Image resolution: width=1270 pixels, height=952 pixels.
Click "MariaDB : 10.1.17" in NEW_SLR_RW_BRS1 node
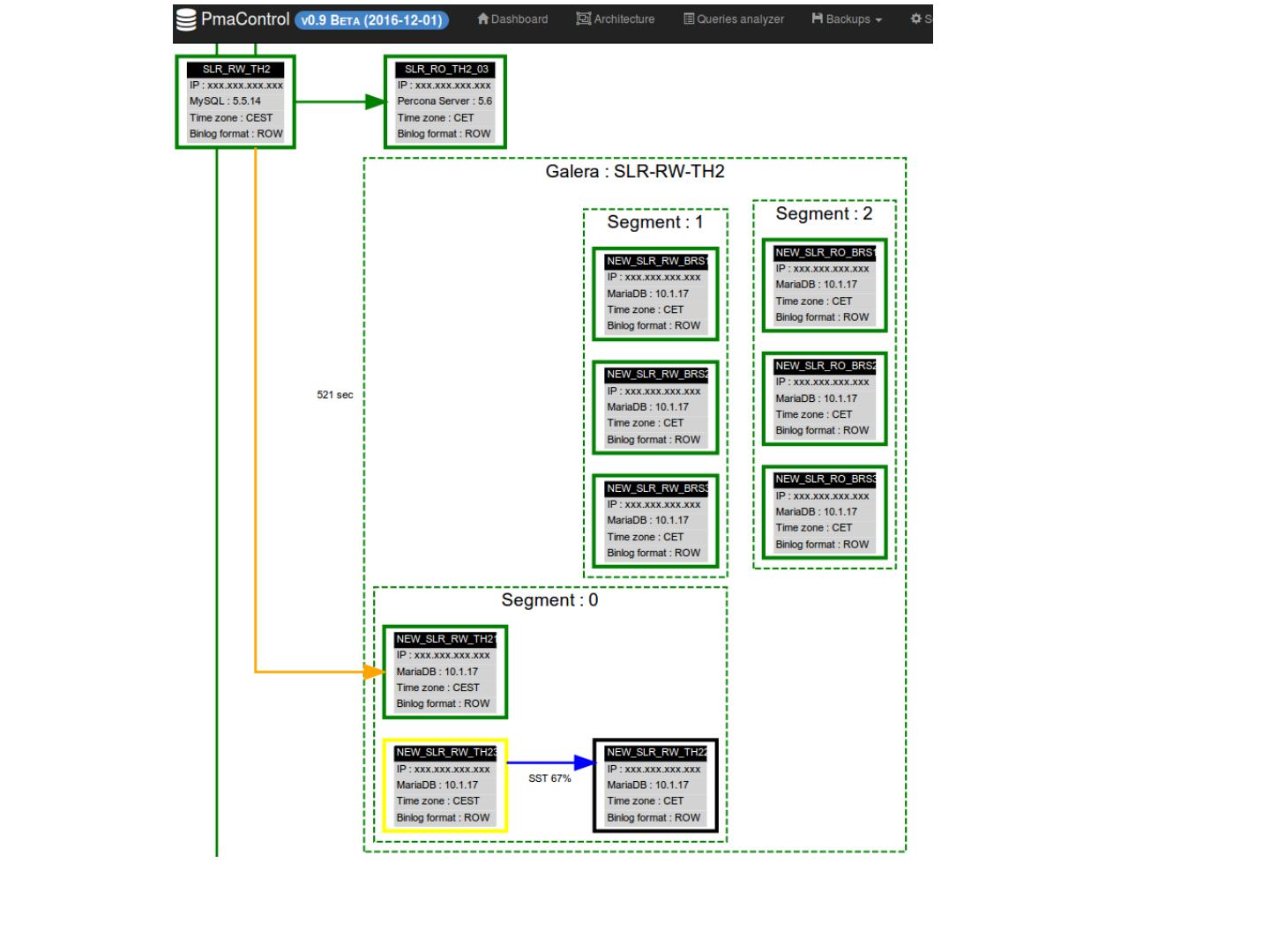point(655,294)
